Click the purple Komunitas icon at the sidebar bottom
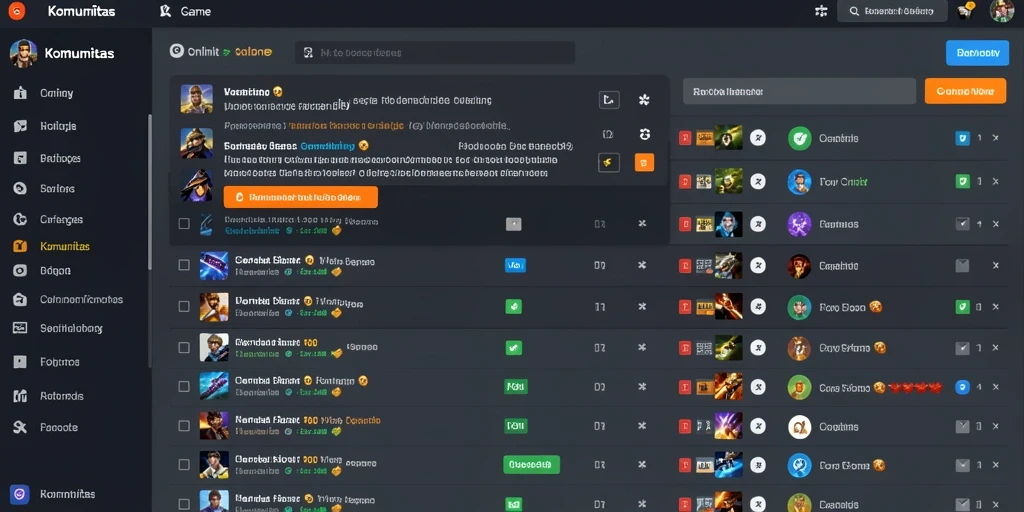Viewport: 1024px width, 512px height. tap(20, 494)
